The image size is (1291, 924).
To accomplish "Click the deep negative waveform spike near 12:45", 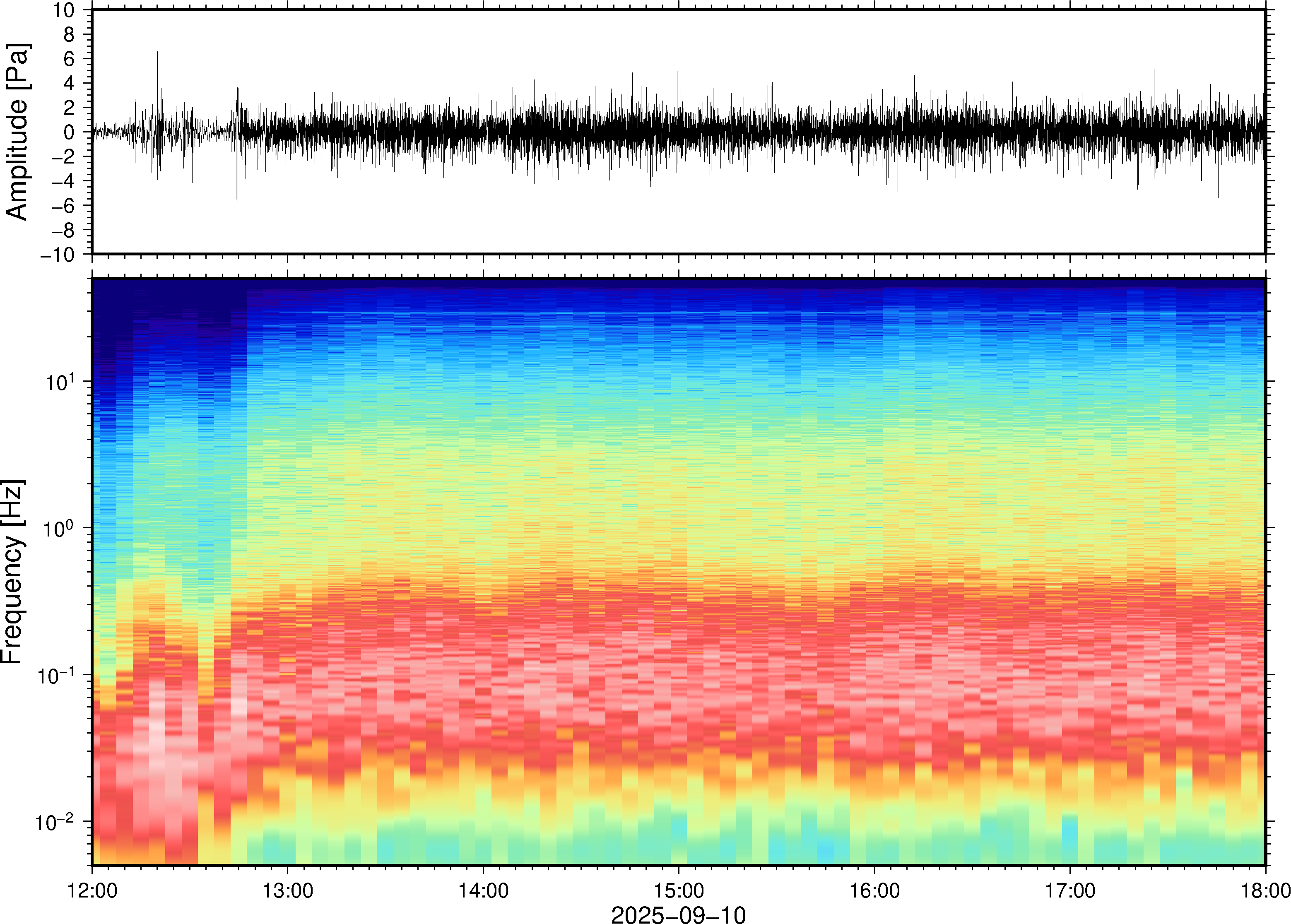I will pyautogui.click(x=237, y=171).
